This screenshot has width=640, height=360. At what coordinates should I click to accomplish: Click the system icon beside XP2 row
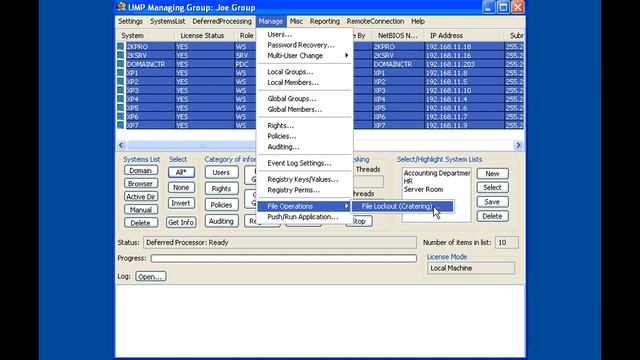(120, 82)
